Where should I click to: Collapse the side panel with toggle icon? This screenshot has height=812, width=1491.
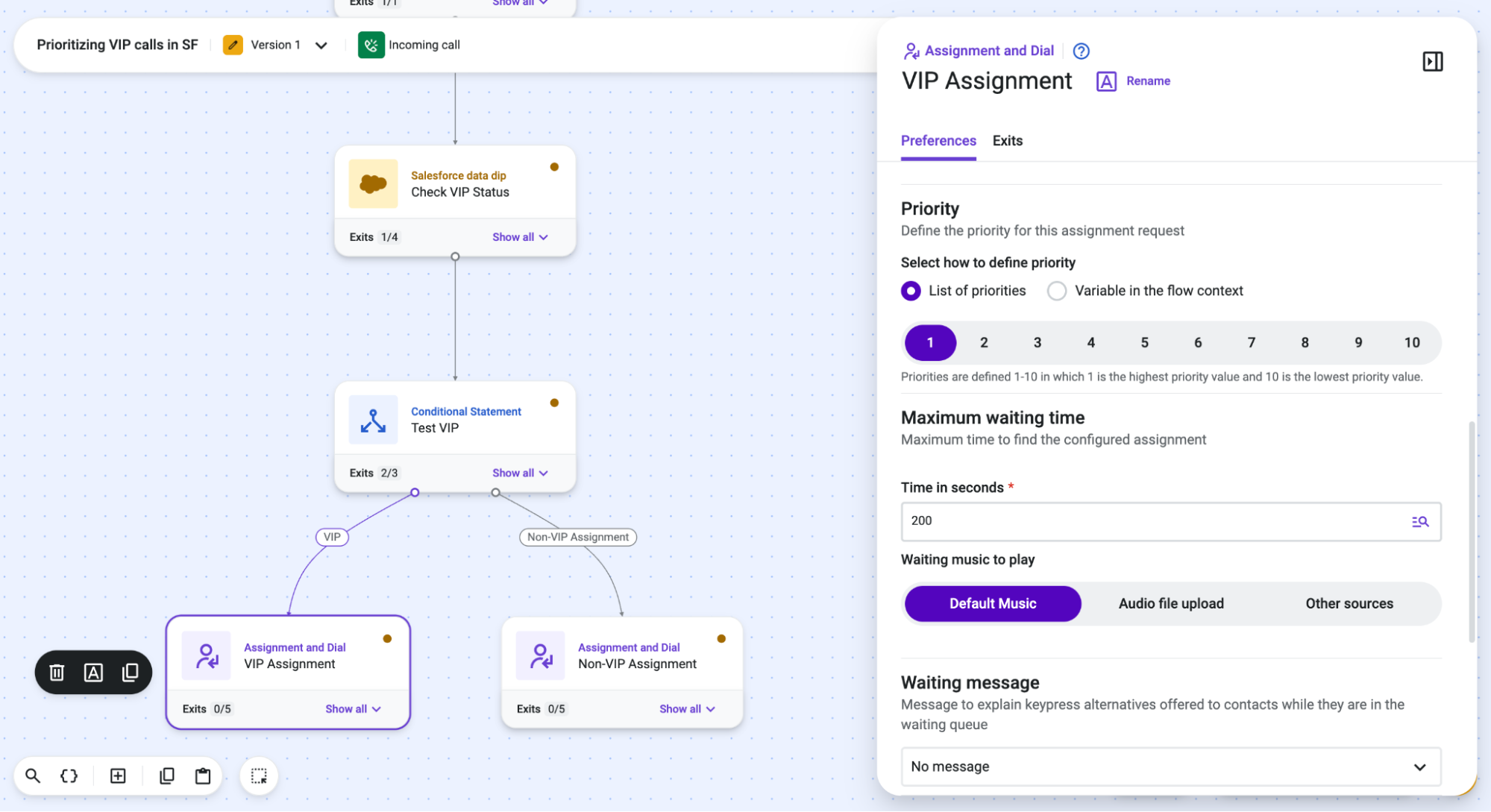1433,61
